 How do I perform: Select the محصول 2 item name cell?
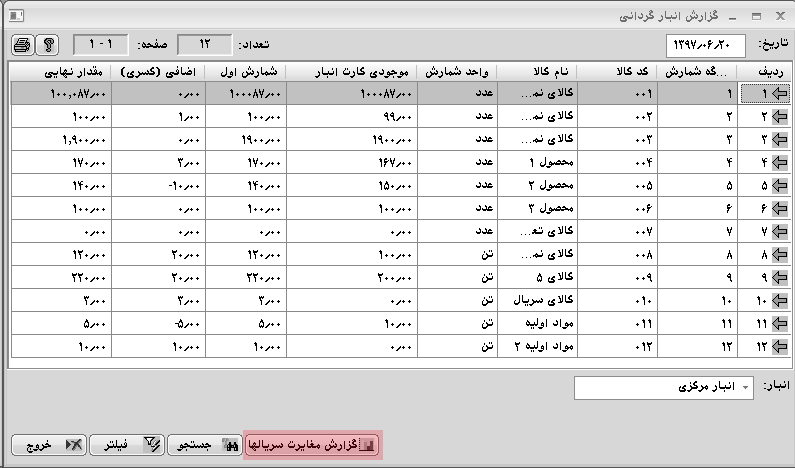pyautogui.click(x=537, y=186)
